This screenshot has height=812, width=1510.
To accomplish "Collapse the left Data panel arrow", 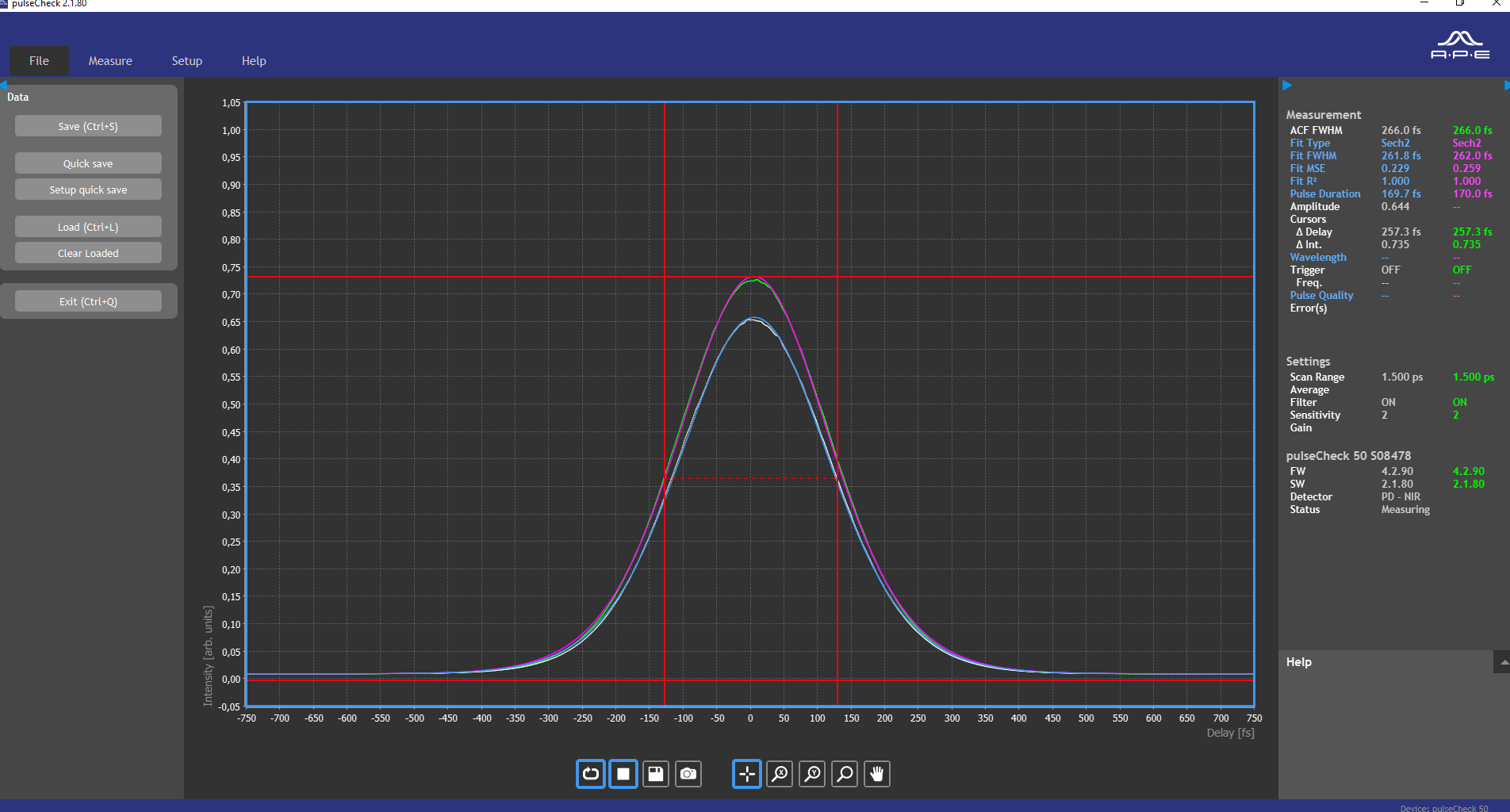I will [x=3, y=85].
